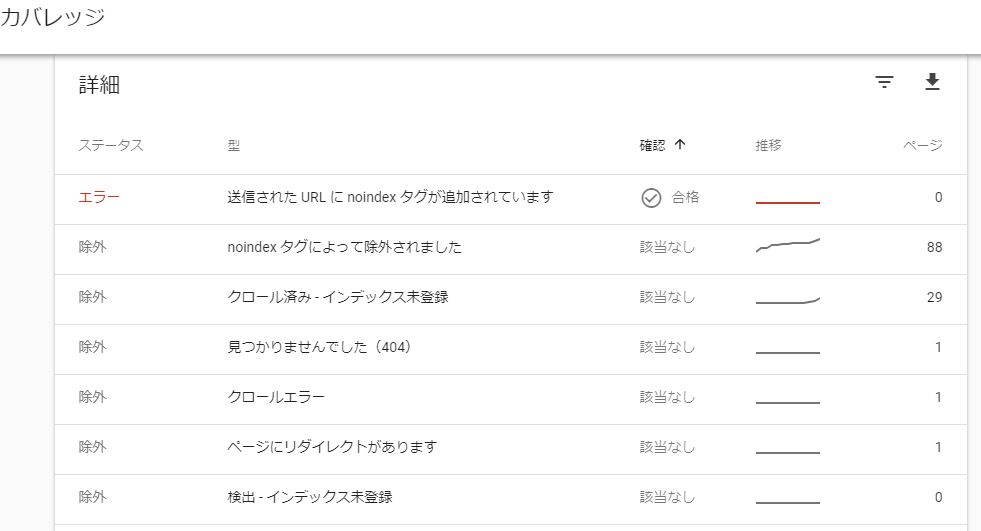Click red trend sparkline in error row
Screen dimensions: 981x531
coord(788,202)
